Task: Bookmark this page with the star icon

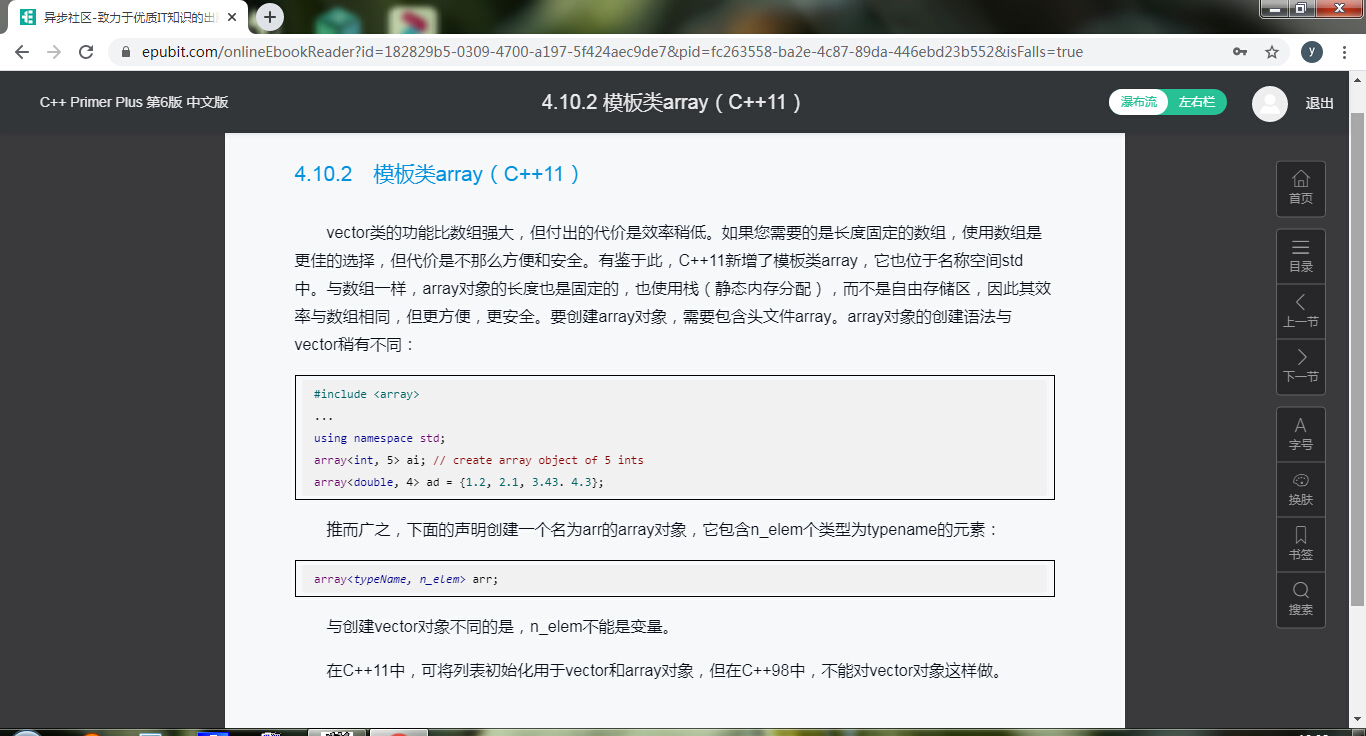Action: coord(1272,52)
